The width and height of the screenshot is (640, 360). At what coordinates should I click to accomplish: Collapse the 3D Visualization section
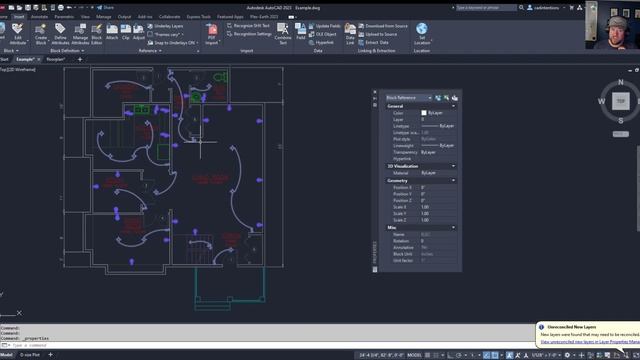(x=453, y=166)
